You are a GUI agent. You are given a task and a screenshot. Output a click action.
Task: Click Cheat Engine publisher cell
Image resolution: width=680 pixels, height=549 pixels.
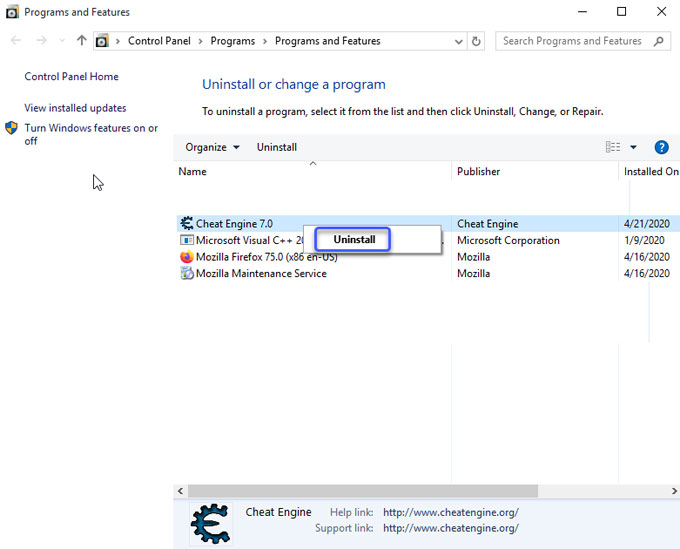487,224
